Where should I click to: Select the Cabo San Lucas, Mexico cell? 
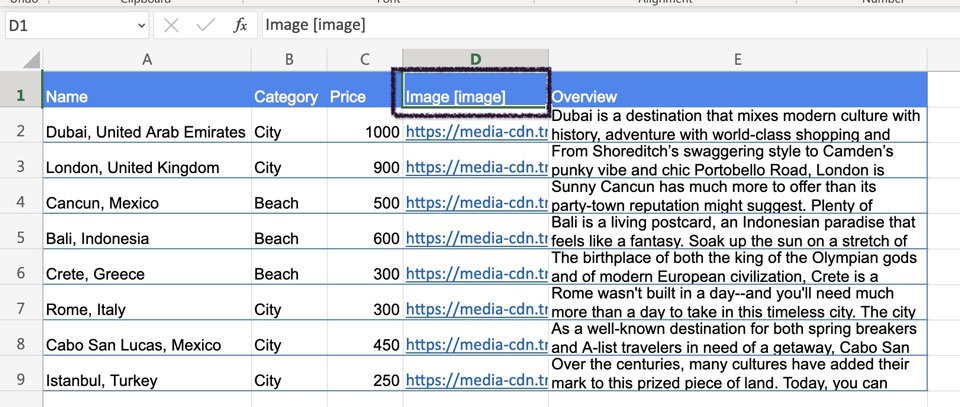pos(147,338)
